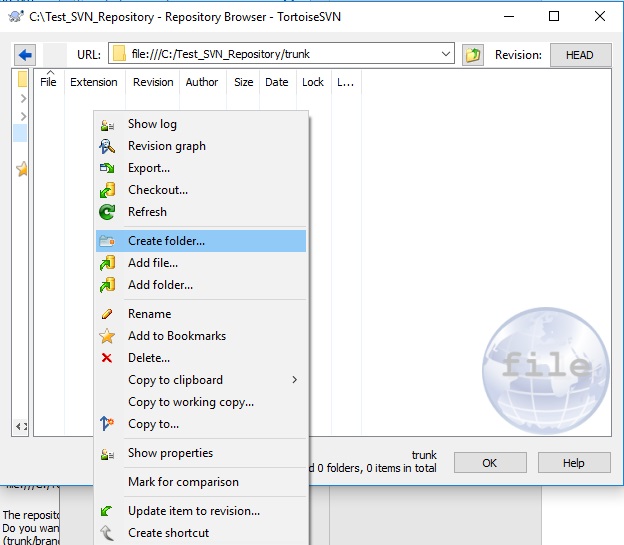Choose Refresh menu entry
The width and height of the screenshot is (624, 545).
[x=201, y=212]
